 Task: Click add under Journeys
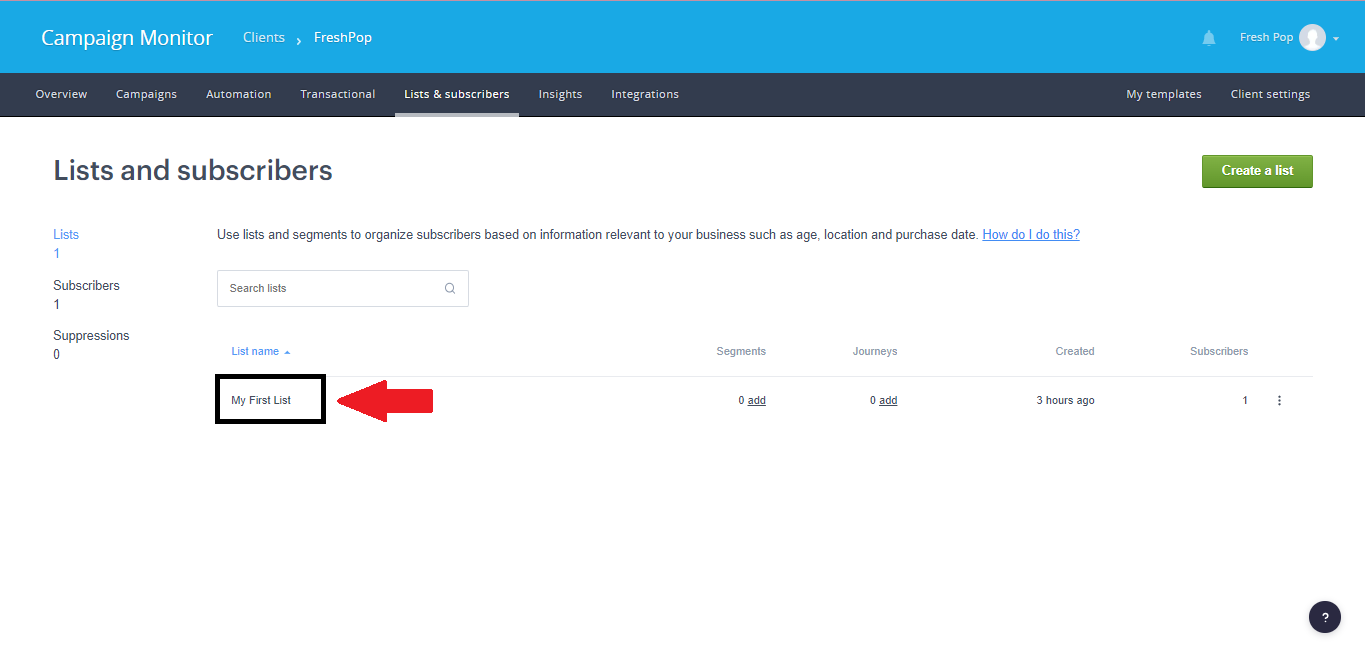[888, 400]
